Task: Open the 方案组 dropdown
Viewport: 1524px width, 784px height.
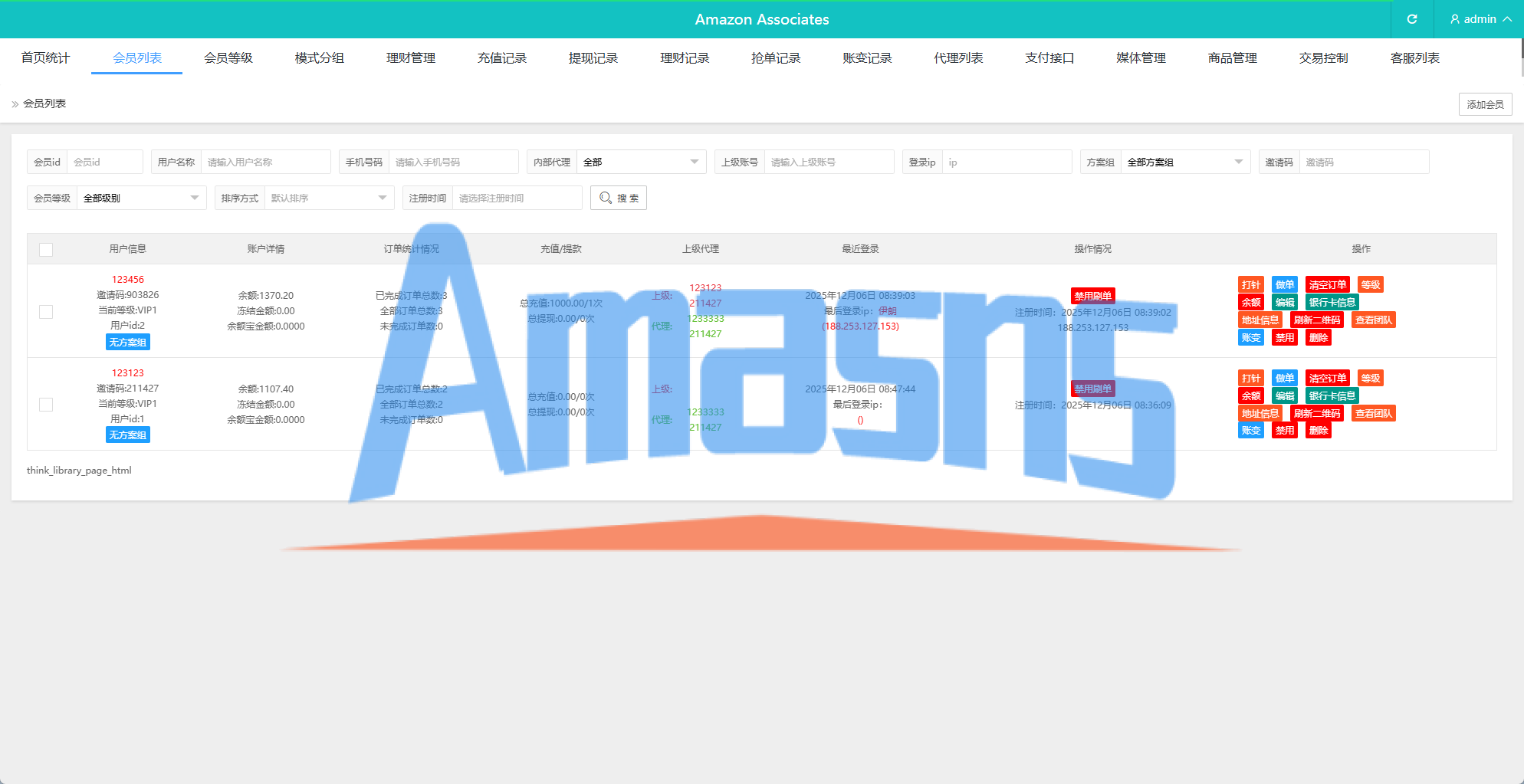Action: [1185, 162]
